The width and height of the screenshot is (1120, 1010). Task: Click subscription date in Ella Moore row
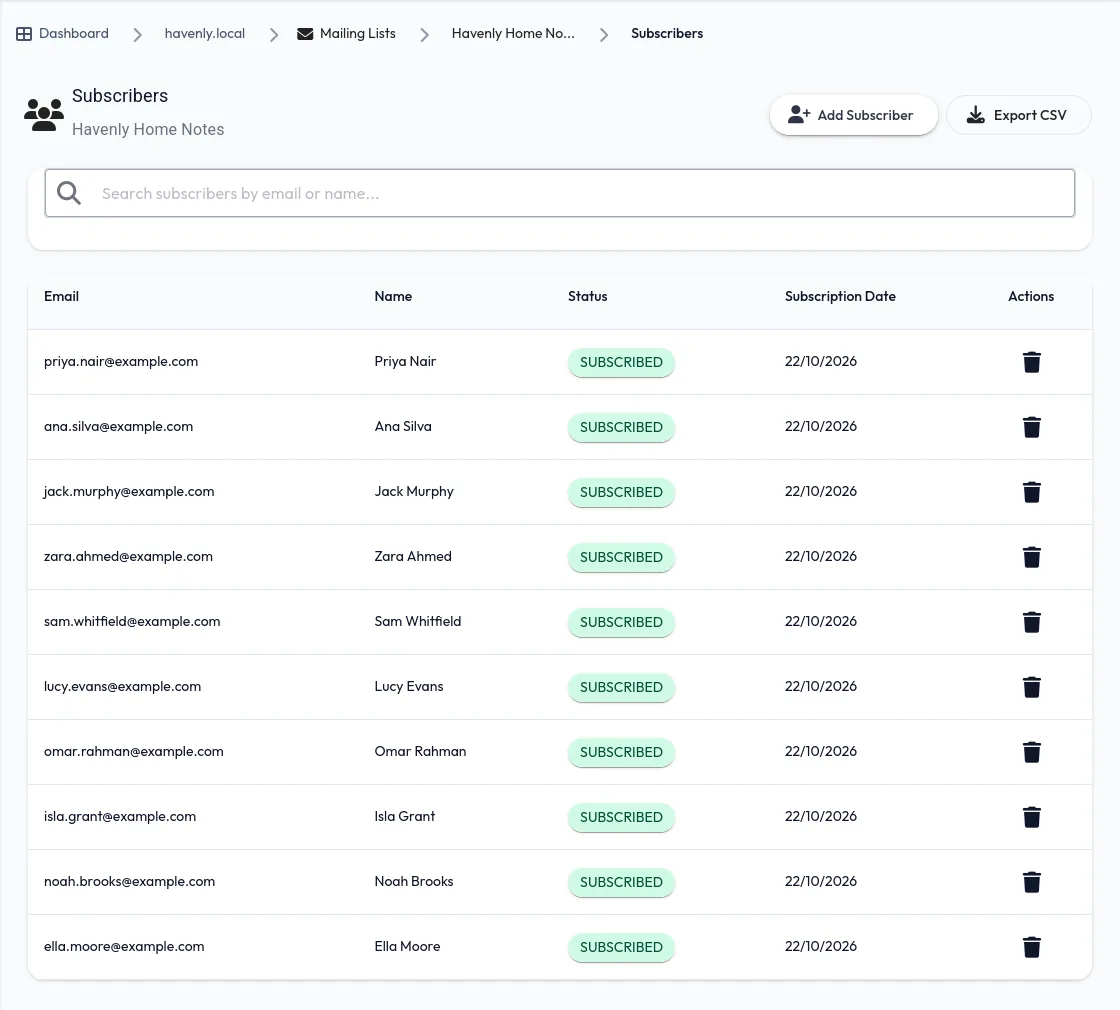point(821,946)
